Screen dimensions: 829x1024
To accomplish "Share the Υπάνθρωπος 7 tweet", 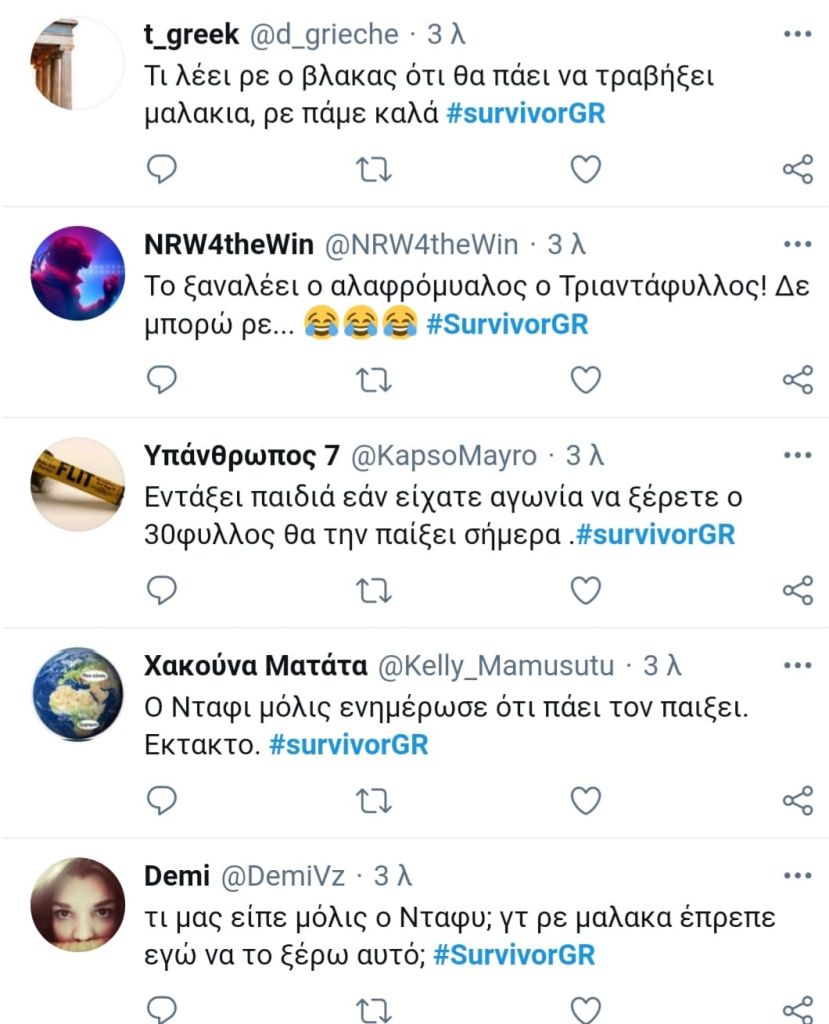I will tap(798, 590).
